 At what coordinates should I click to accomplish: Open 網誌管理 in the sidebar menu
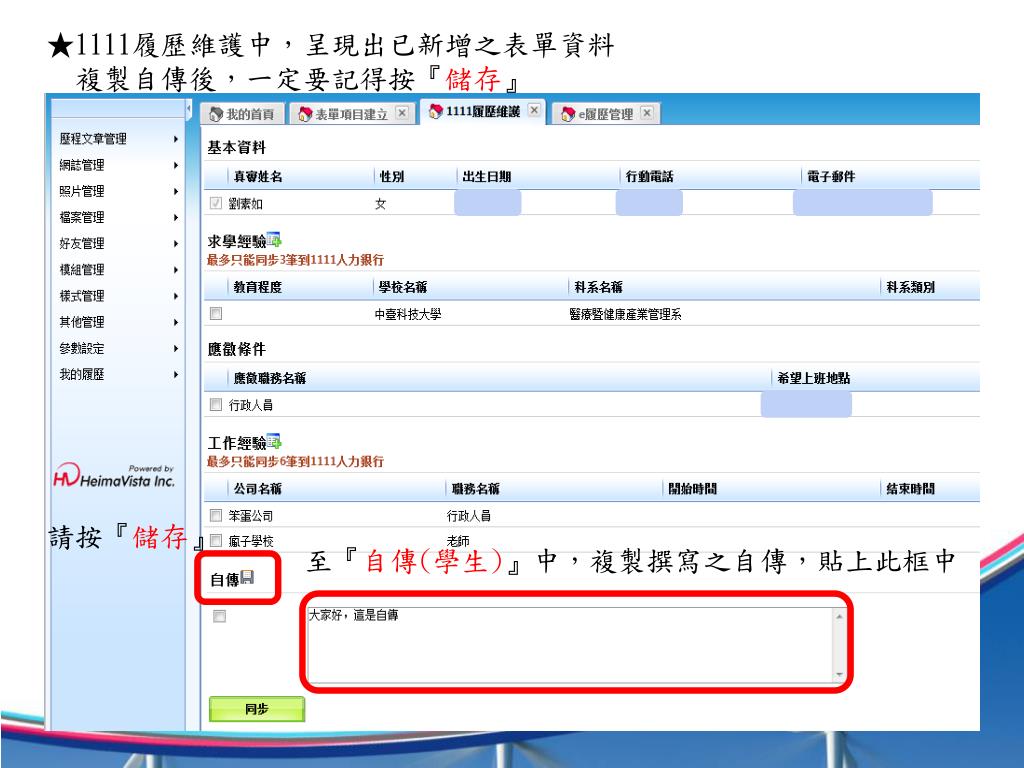(82, 165)
